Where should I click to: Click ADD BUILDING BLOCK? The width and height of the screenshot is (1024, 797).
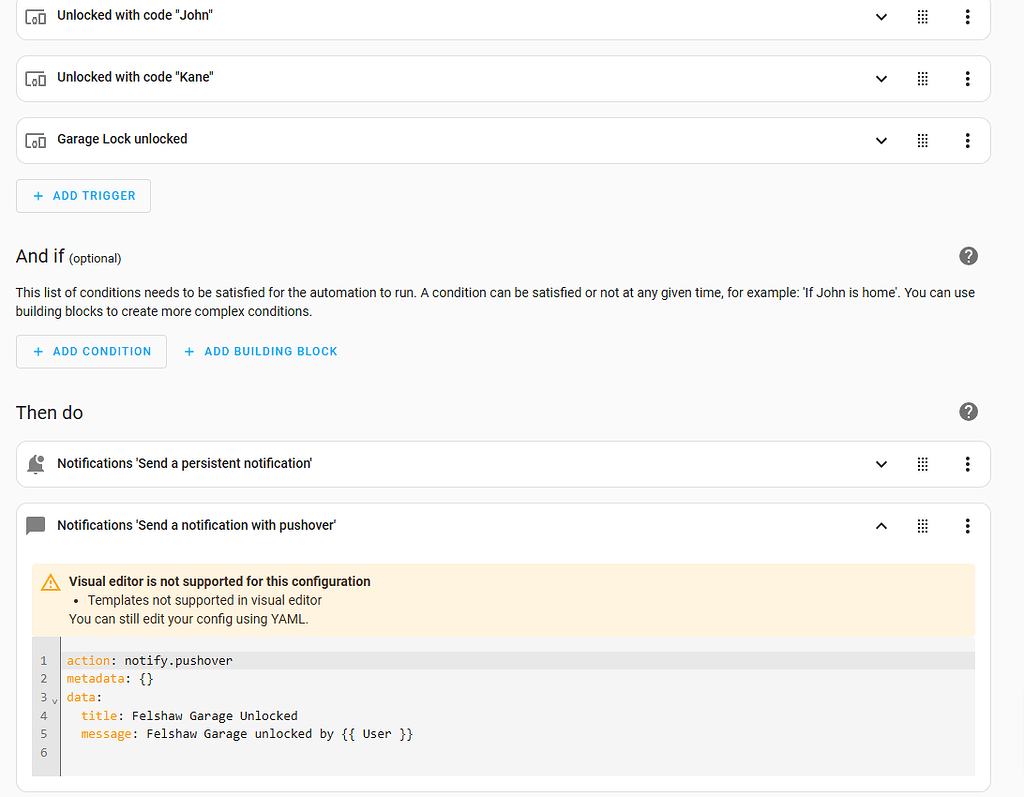pyautogui.click(x=260, y=351)
